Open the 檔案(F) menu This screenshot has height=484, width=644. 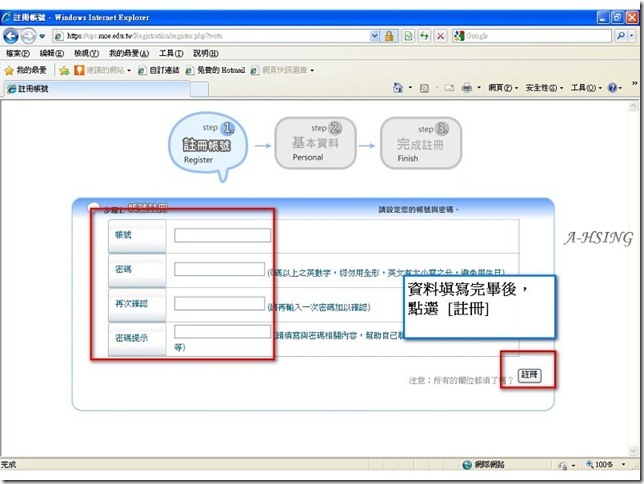[x=18, y=53]
